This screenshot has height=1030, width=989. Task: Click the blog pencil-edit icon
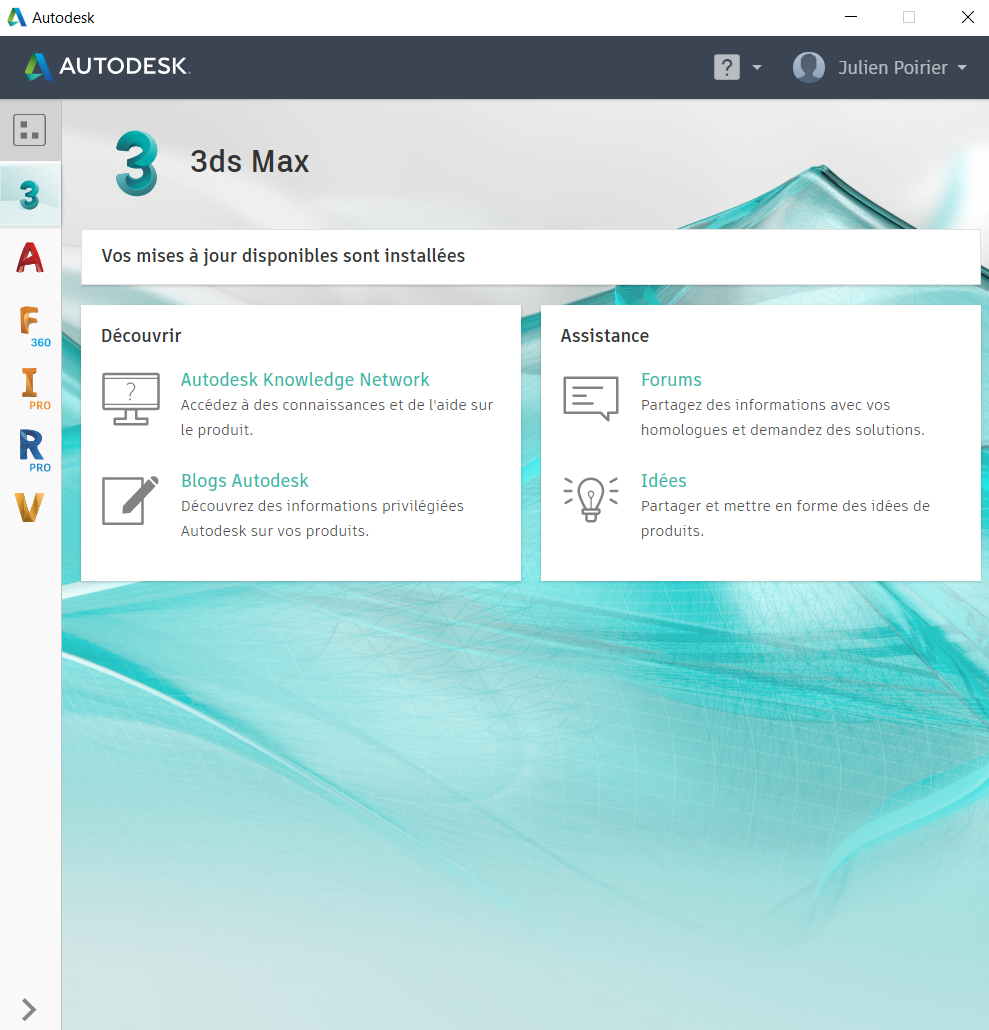[x=130, y=500]
